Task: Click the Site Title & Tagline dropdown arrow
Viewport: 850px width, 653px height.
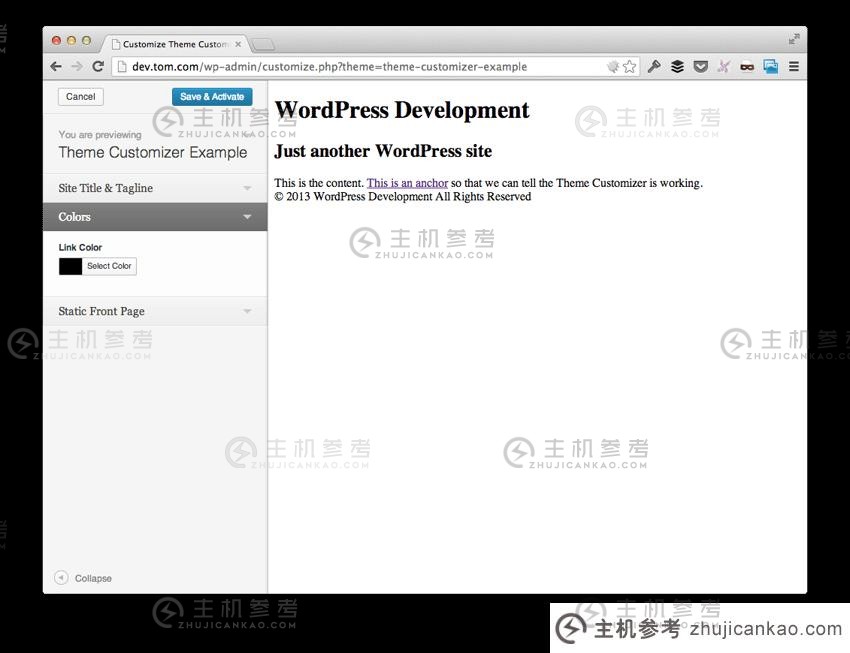Action: coord(247,188)
